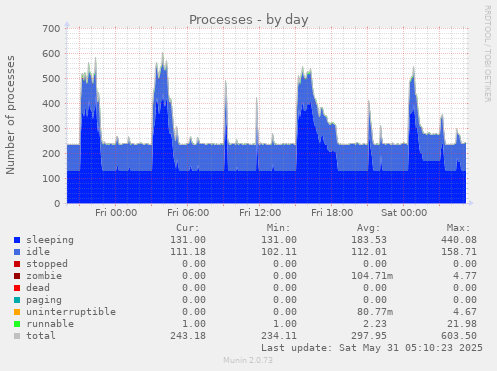Image resolution: width=497 pixels, height=371 pixels.
Task: Click the 'Fri 12:00' x-axis label
Action: (260, 213)
